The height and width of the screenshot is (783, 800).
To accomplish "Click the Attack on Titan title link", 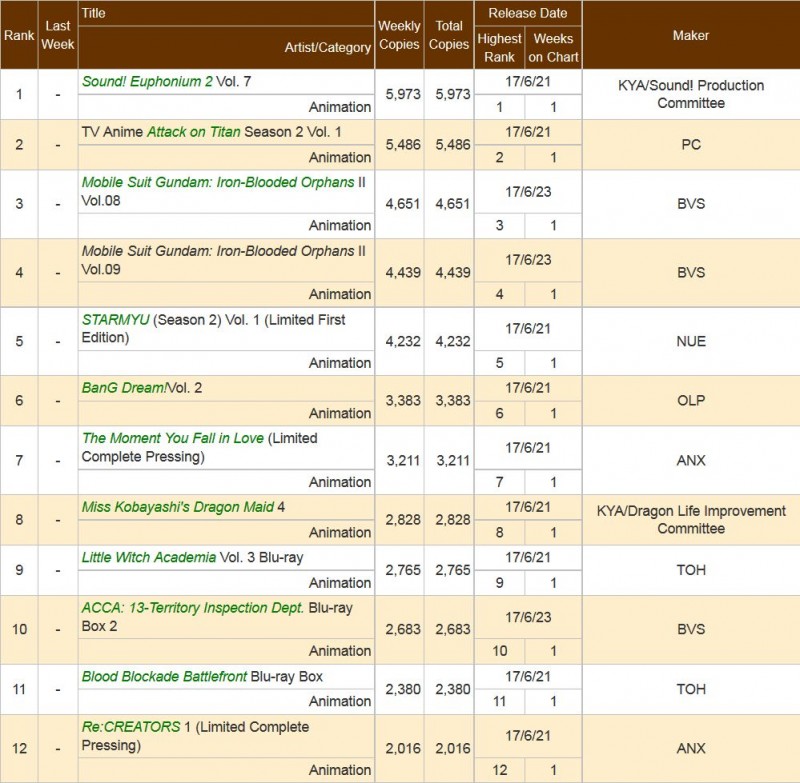I will click(x=193, y=132).
